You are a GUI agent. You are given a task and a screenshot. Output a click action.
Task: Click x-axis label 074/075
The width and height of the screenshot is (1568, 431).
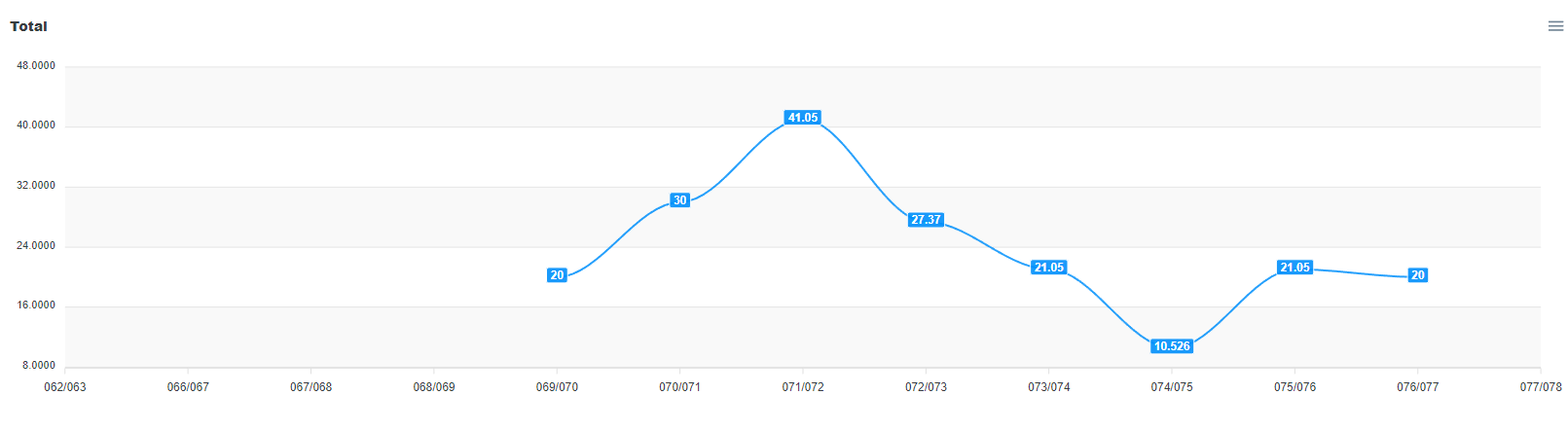click(1172, 387)
